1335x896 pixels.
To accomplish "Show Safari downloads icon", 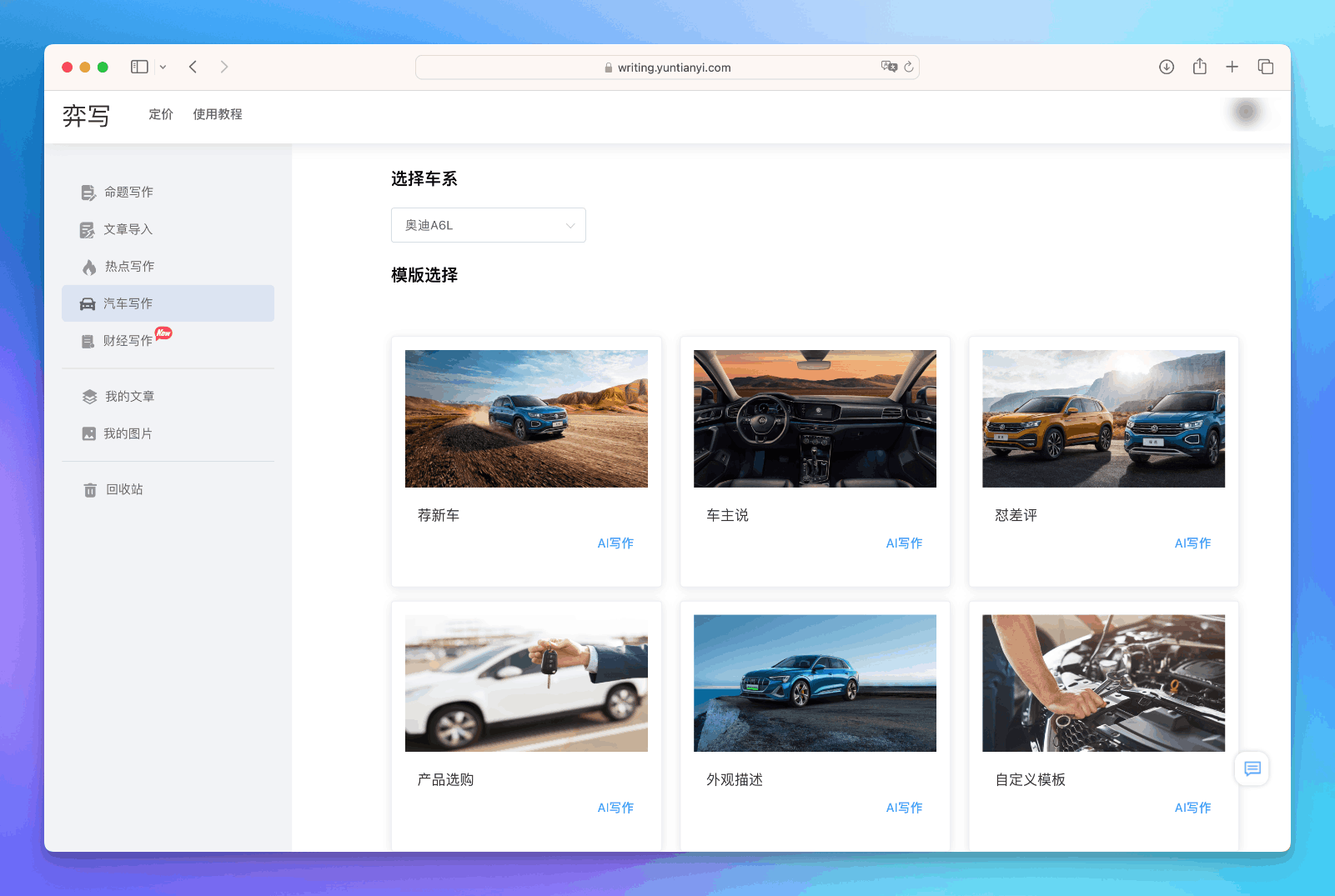I will pyautogui.click(x=1167, y=67).
